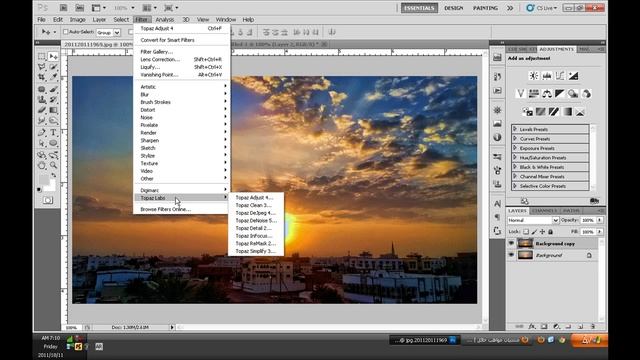Reset default foreground/background colors

pyautogui.click(x=39, y=189)
